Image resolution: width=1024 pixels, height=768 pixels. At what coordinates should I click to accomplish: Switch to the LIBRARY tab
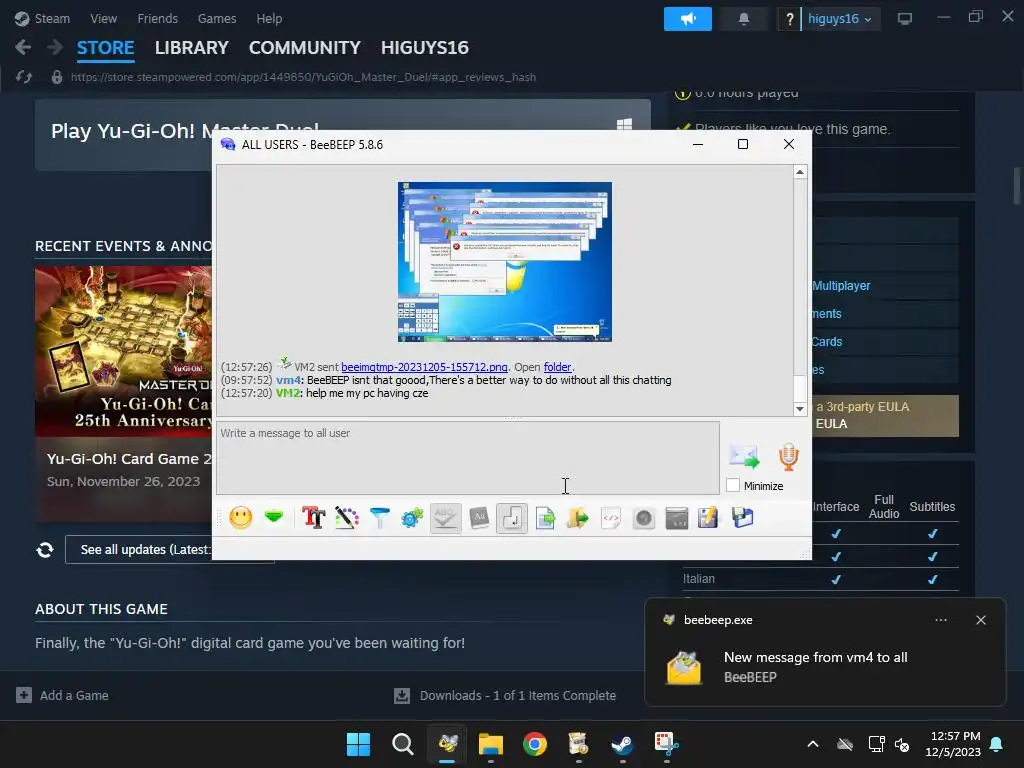(x=191, y=48)
